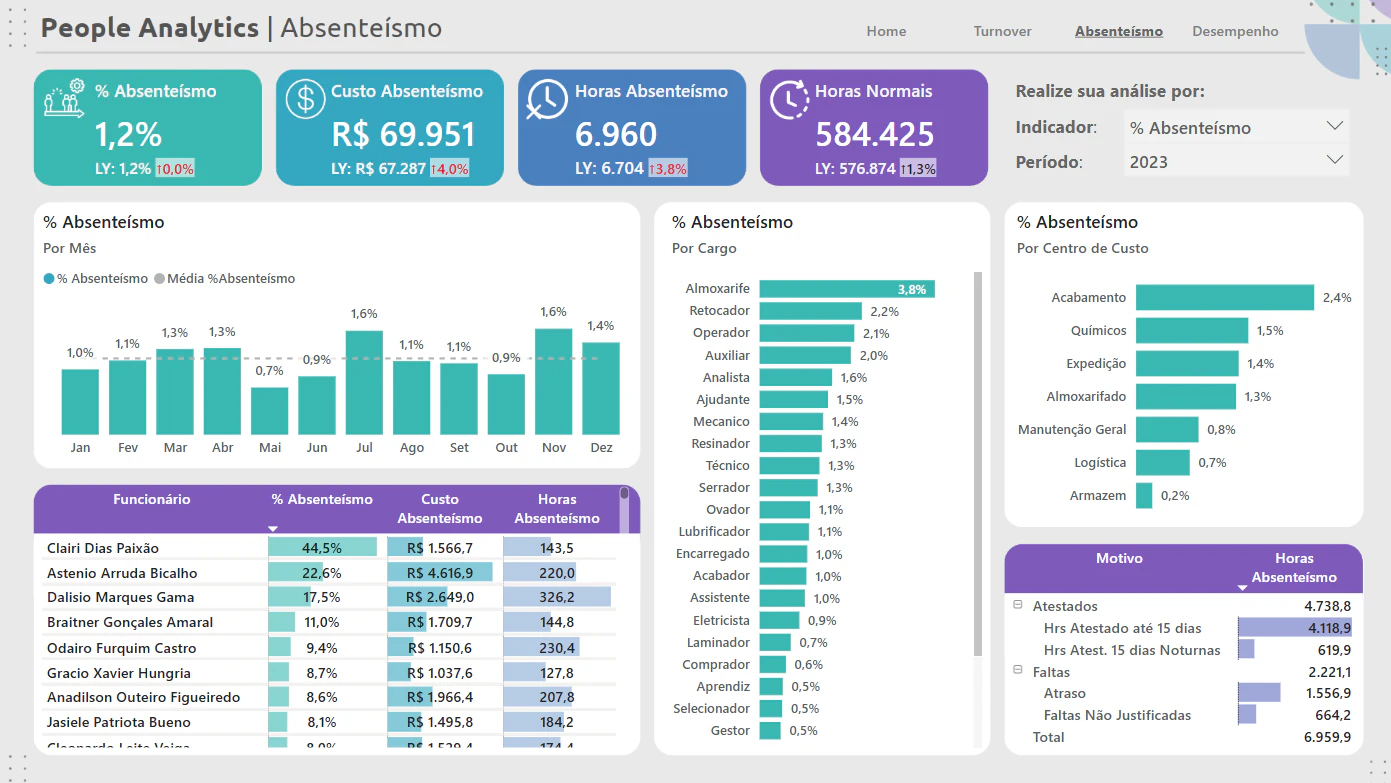This screenshot has height=783, width=1391.
Task: Open the Indicador dropdown
Action: (x=1236, y=127)
